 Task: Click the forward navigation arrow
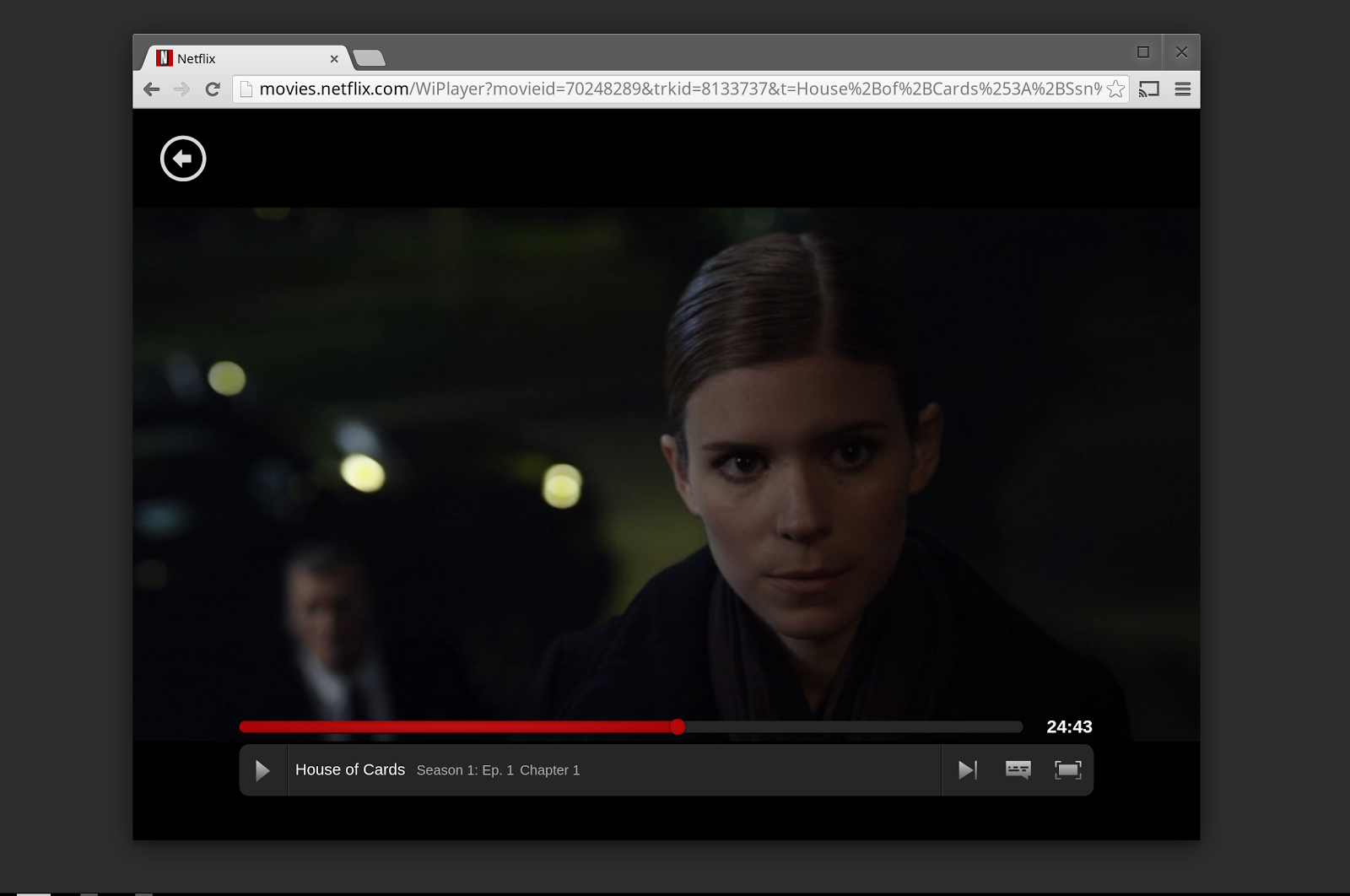click(x=181, y=88)
